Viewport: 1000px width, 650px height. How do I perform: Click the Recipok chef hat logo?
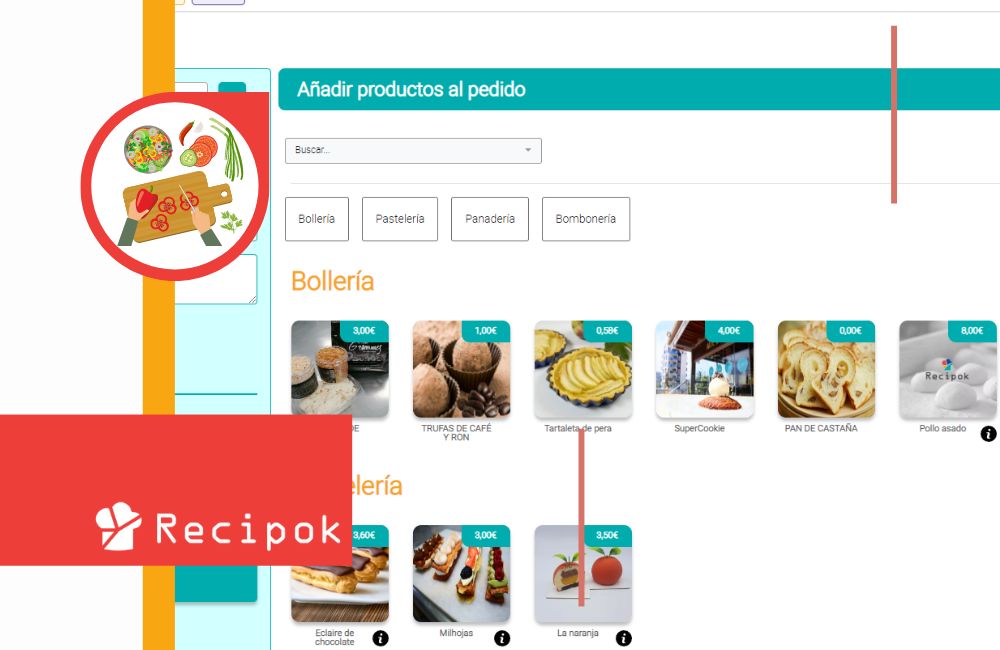click(x=119, y=527)
